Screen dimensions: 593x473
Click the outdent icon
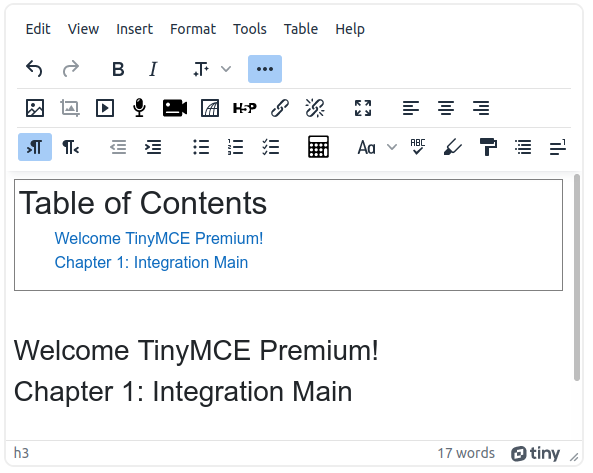coord(118,147)
